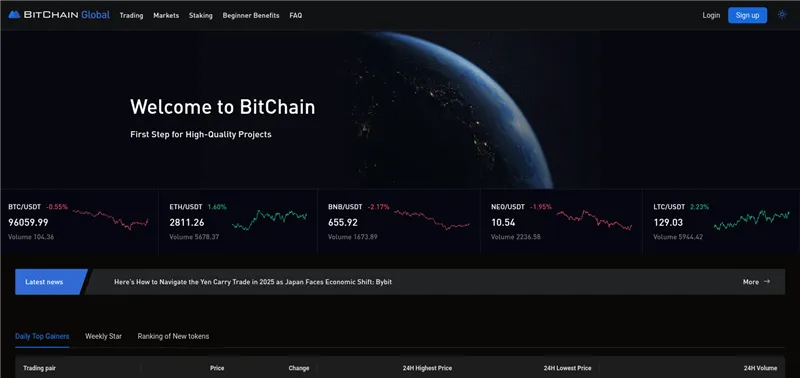Open the Staking page

(x=201, y=15)
